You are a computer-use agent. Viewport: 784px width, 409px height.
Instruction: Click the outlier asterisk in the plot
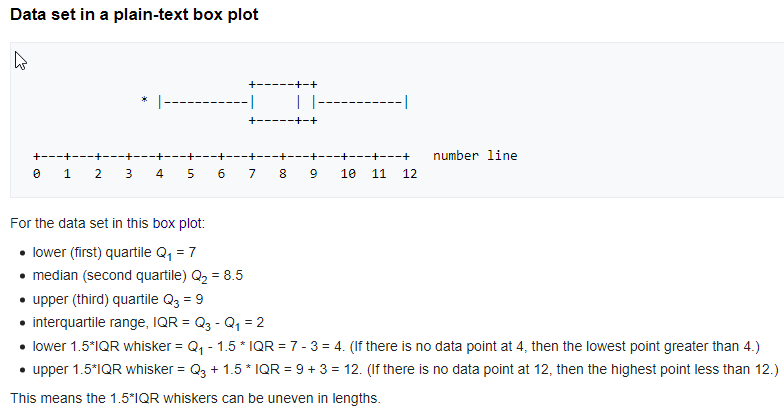[x=145, y=101]
